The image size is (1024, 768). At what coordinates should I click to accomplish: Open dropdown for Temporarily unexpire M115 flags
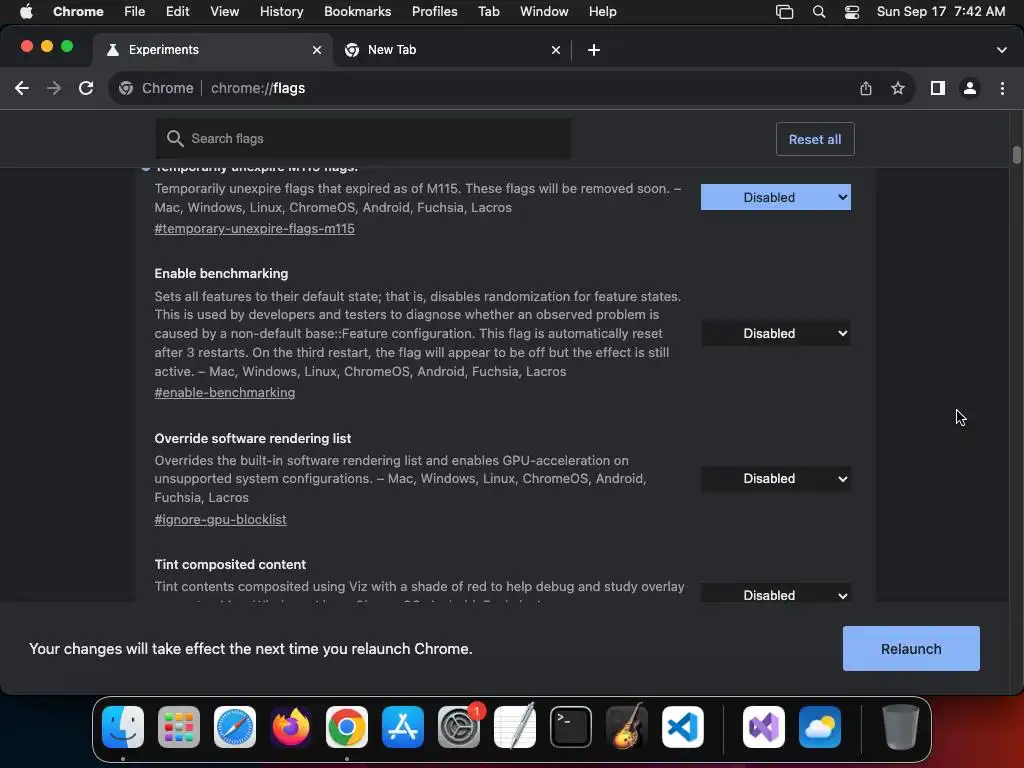[776, 197]
